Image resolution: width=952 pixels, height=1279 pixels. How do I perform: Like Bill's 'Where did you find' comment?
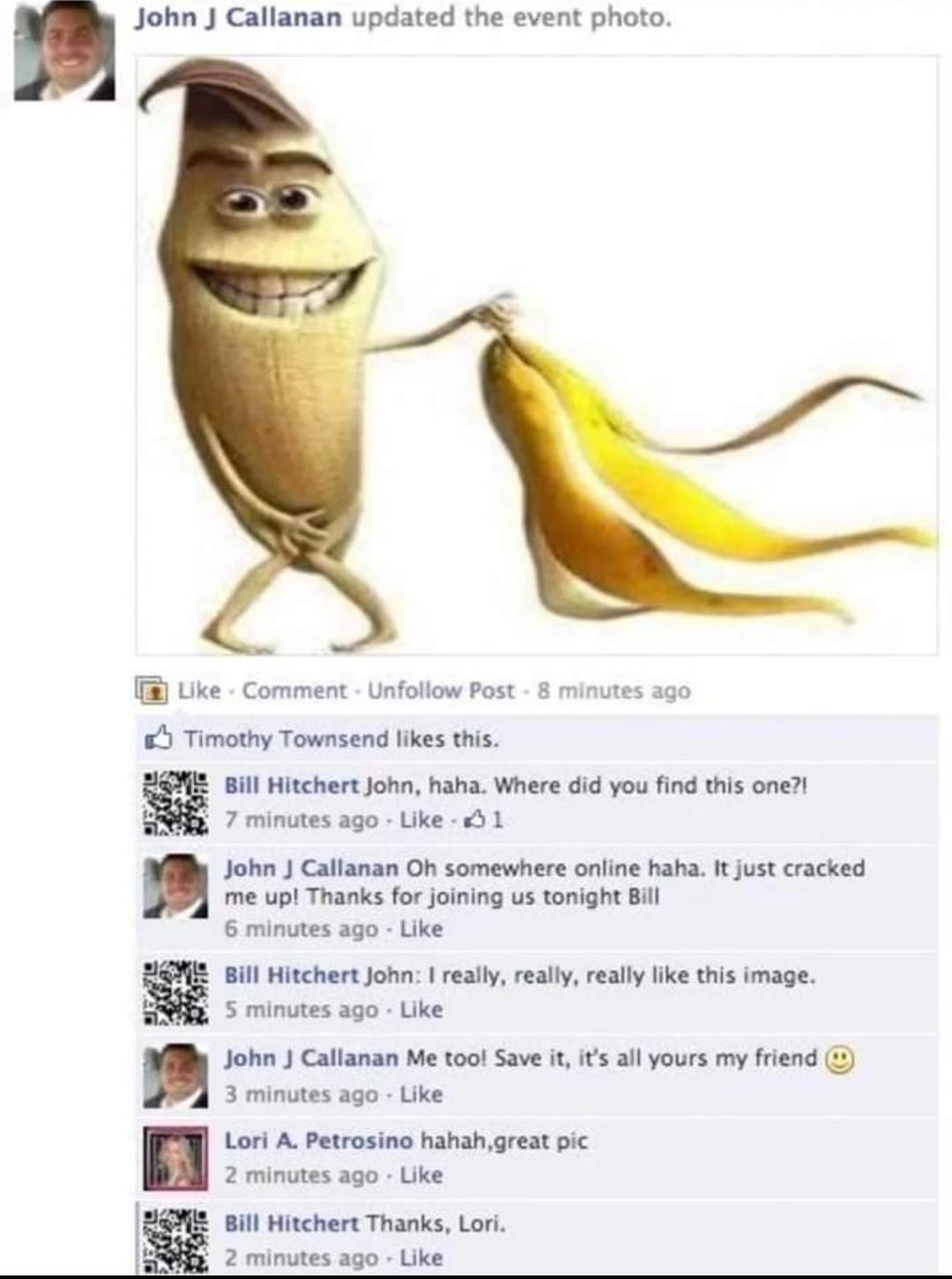[421, 820]
